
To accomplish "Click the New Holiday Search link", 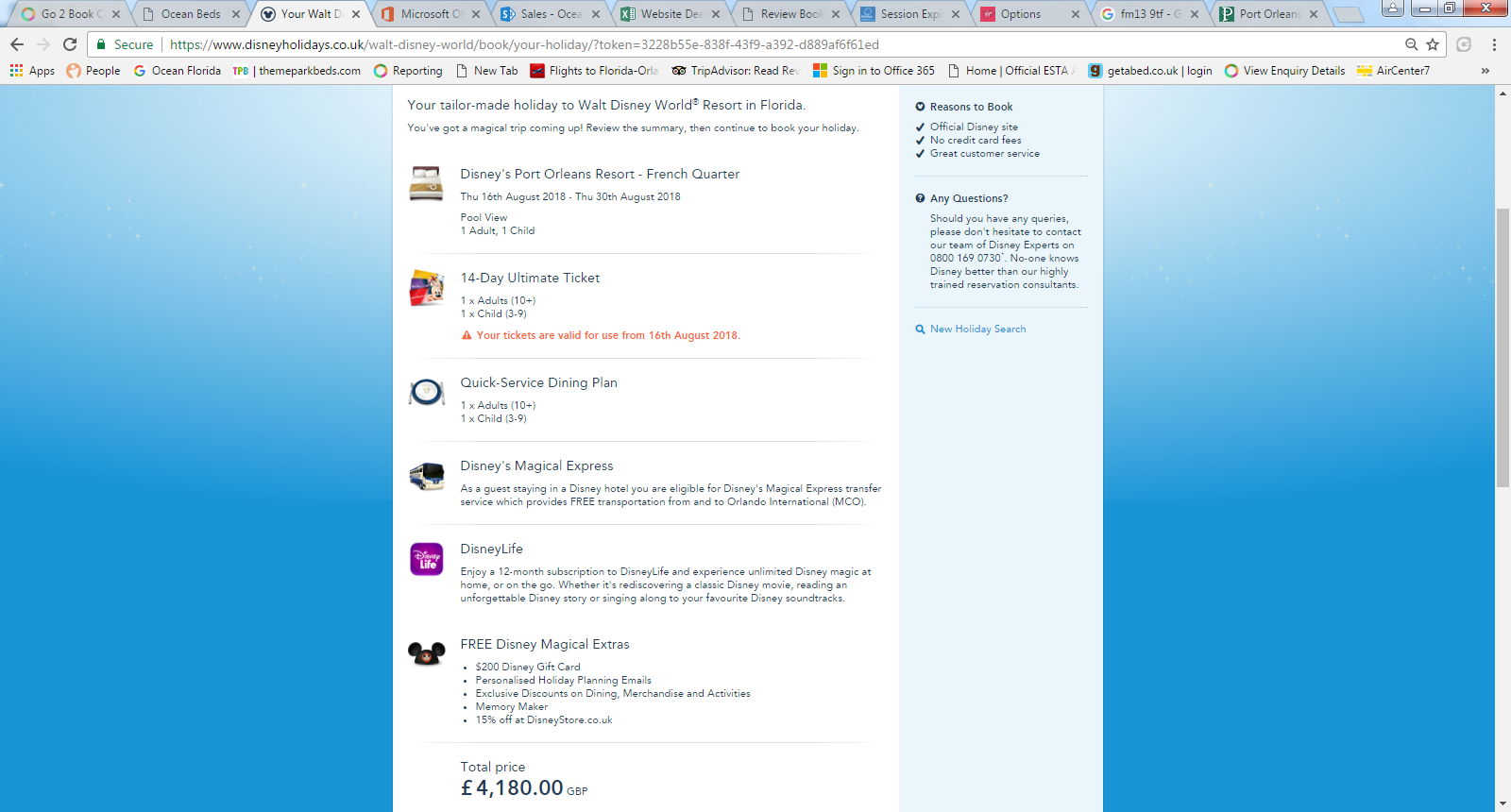I will click(x=977, y=330).
